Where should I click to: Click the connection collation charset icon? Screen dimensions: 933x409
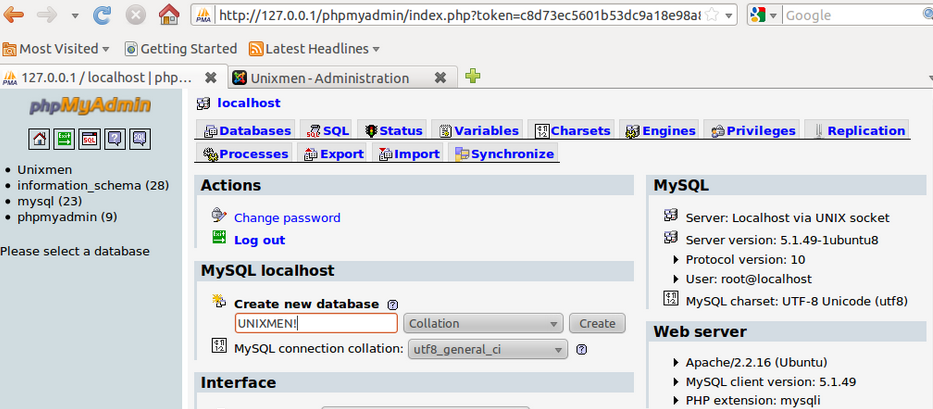click(x=218, y=345)
